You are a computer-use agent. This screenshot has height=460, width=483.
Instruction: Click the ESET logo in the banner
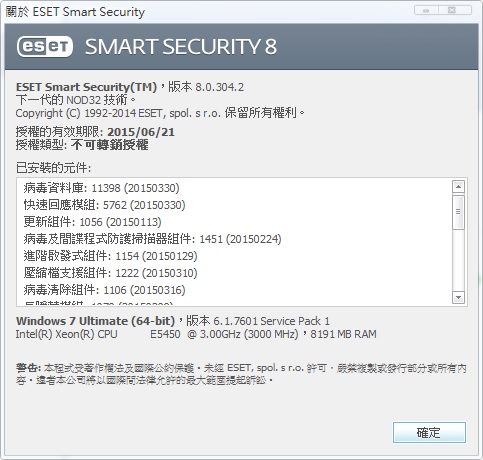[45, 47]
